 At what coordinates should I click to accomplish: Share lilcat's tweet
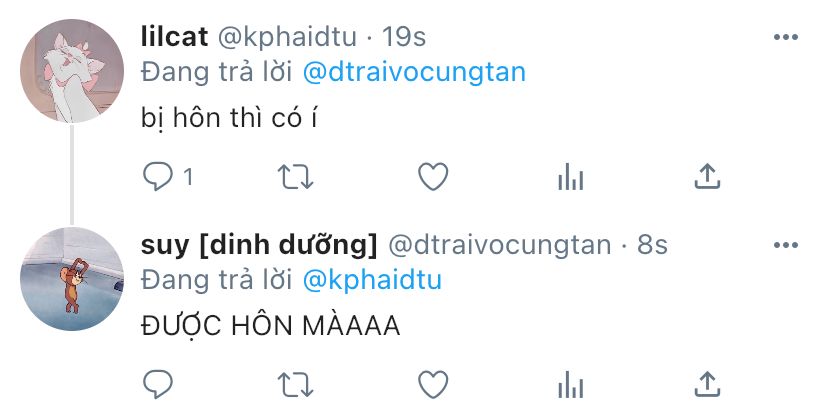(x=707, y=176)
